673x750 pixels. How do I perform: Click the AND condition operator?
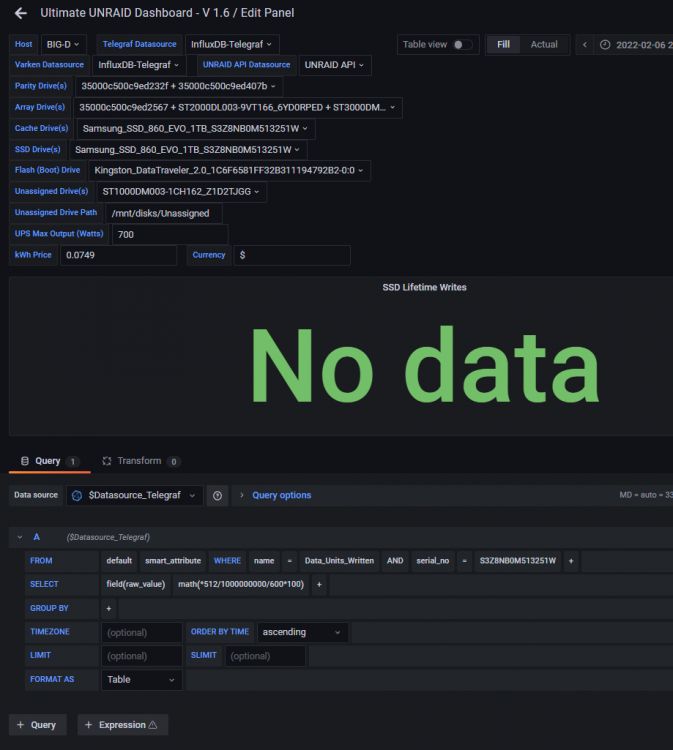(x=395, y=561)
